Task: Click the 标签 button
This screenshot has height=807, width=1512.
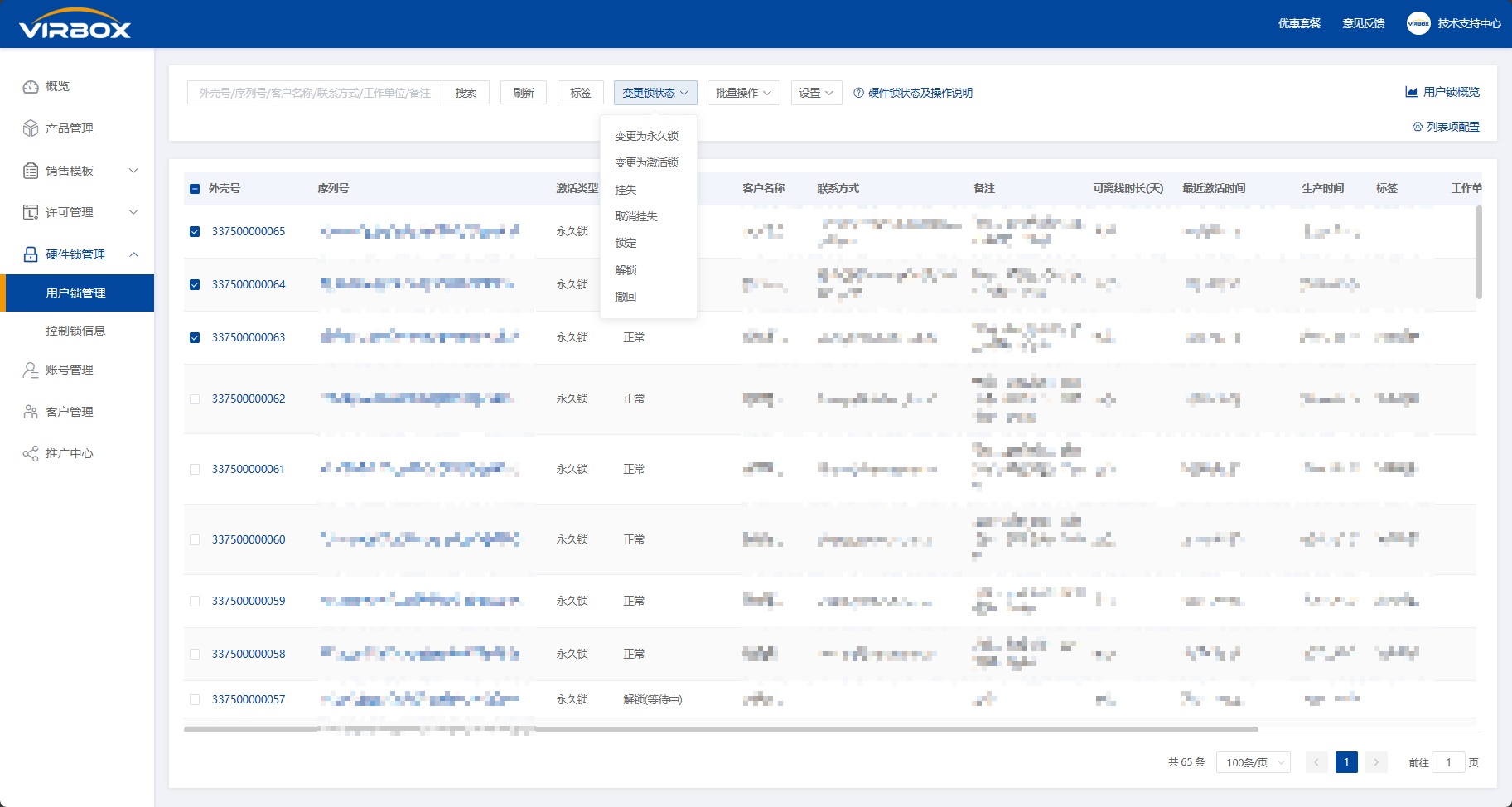Action: (x=581, y=93)
